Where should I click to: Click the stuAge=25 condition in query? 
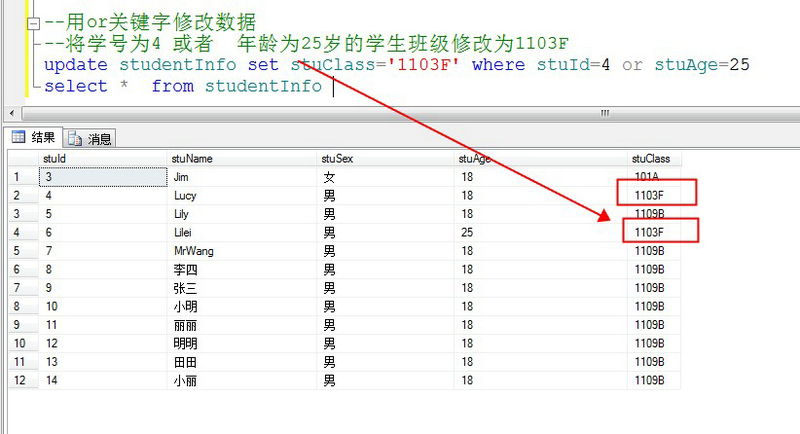pos(702,65)
